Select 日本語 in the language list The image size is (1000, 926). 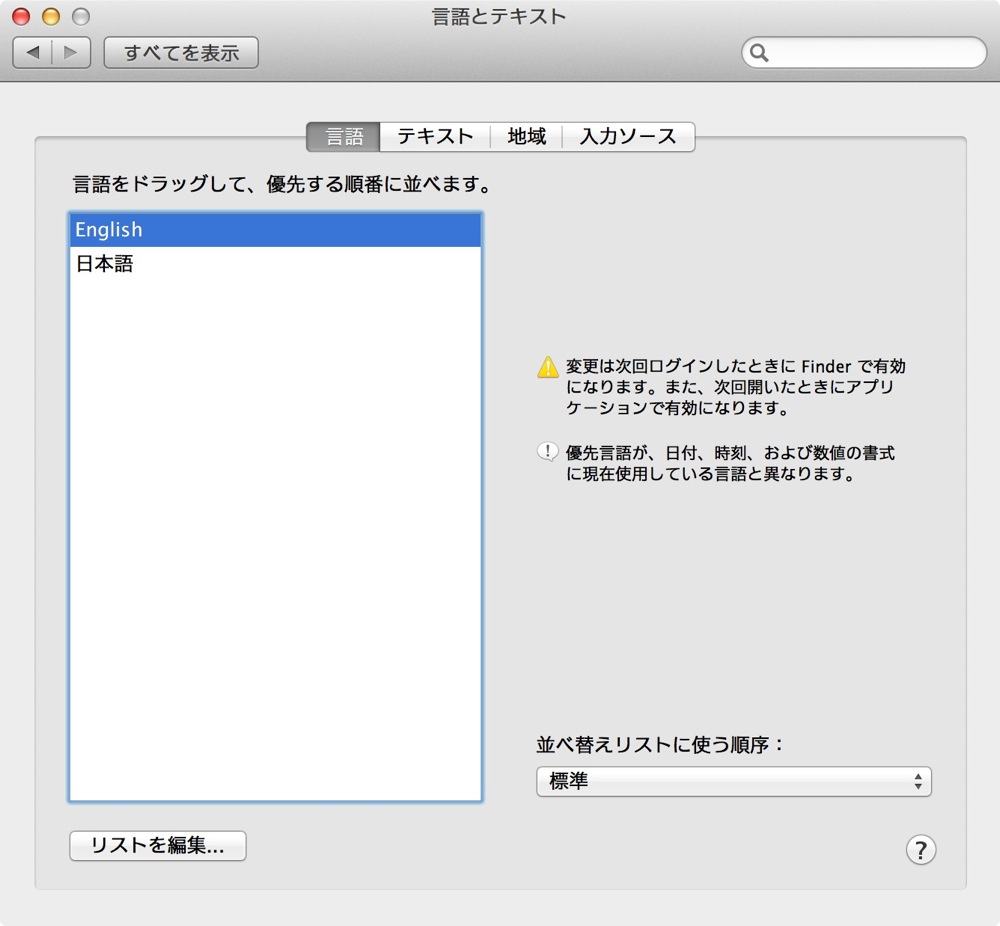click(x=275, y=263)
